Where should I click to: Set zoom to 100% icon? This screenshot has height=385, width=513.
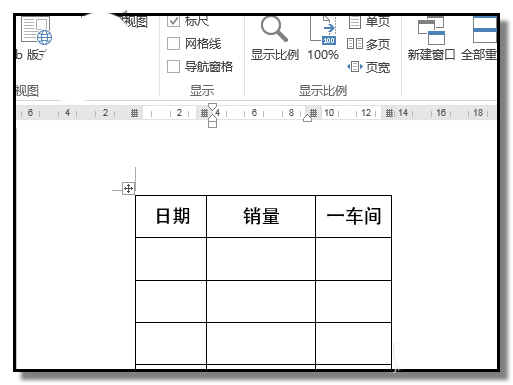pyautogui.click(x=323, y=31)
